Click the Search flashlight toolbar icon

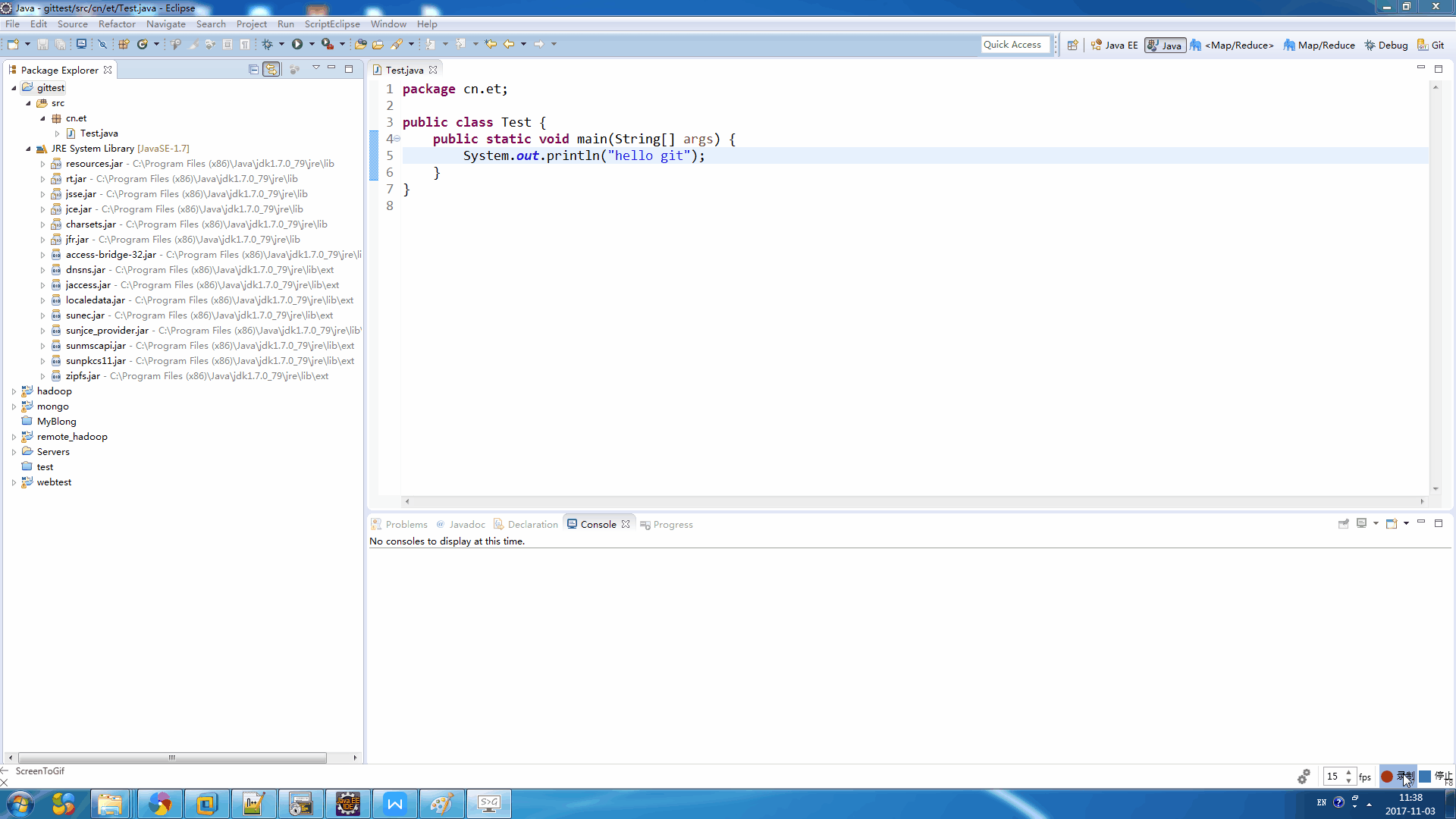click(x=397, y=44)
